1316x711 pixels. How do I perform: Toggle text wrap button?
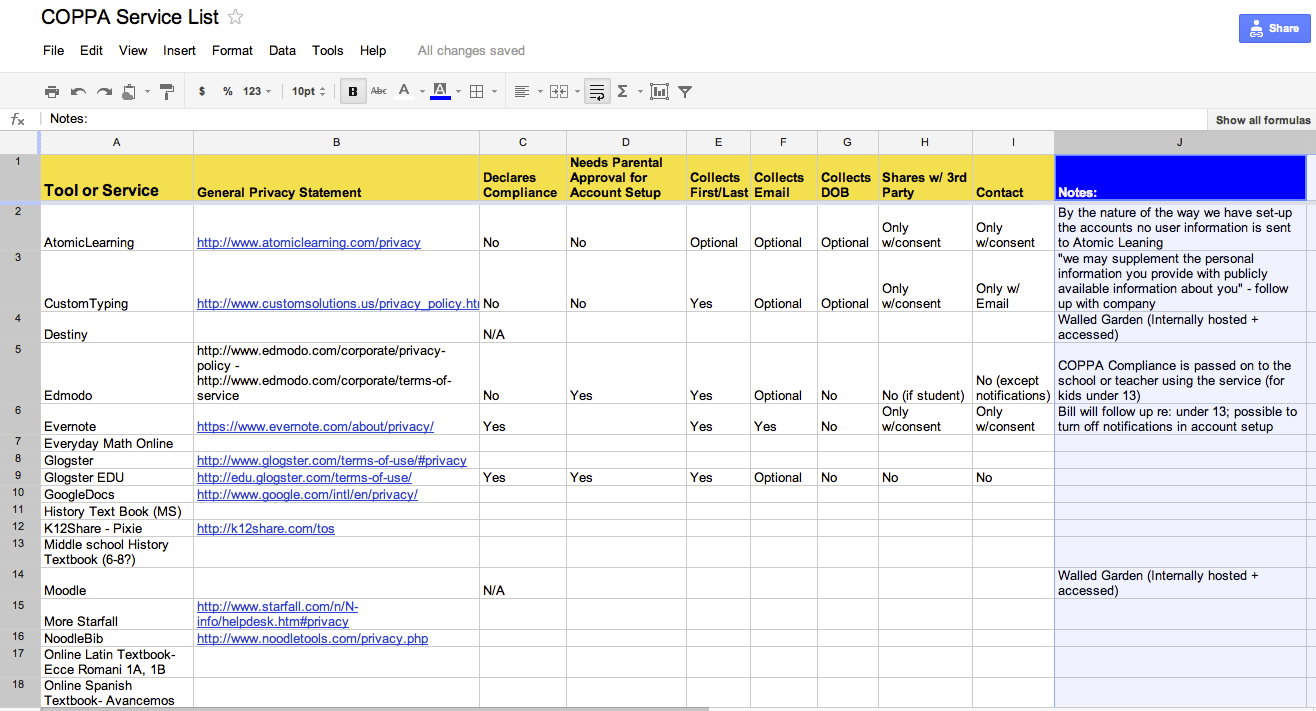[x=596, y=91]
